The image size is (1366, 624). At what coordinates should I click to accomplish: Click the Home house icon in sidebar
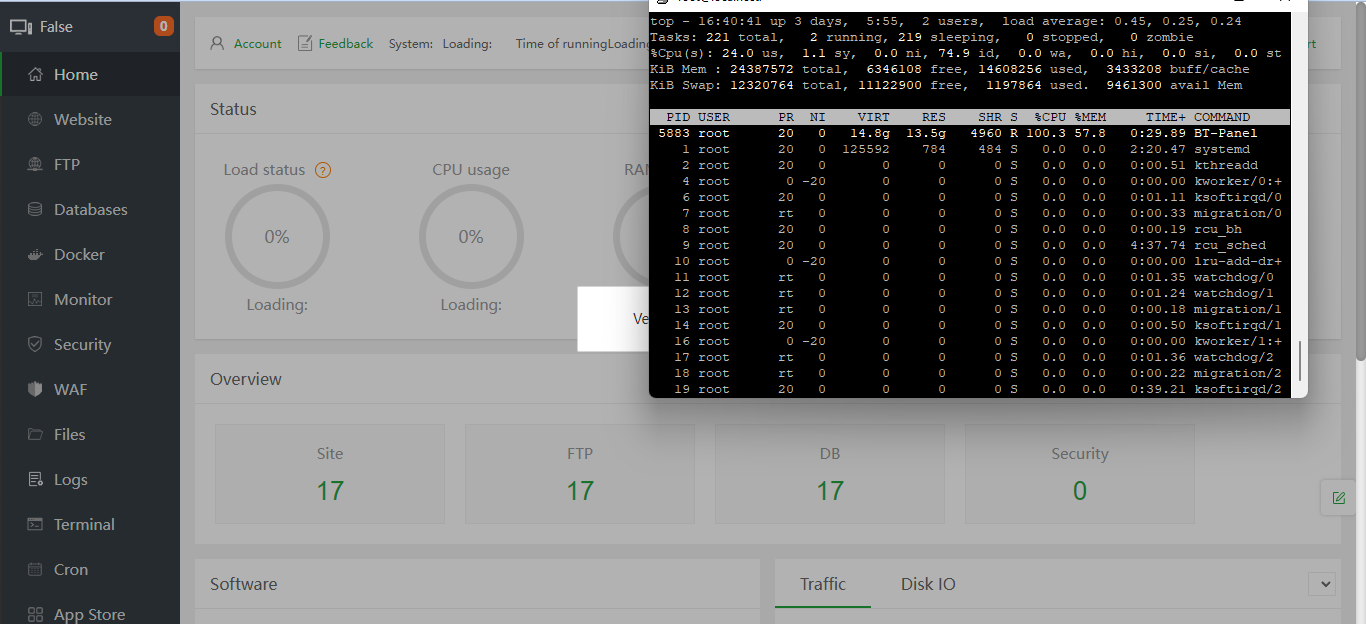click(x=35, y=75)
